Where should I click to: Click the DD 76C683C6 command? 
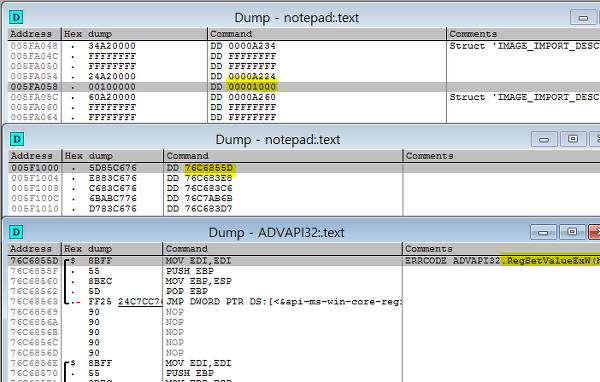click(x=199, y=188)
